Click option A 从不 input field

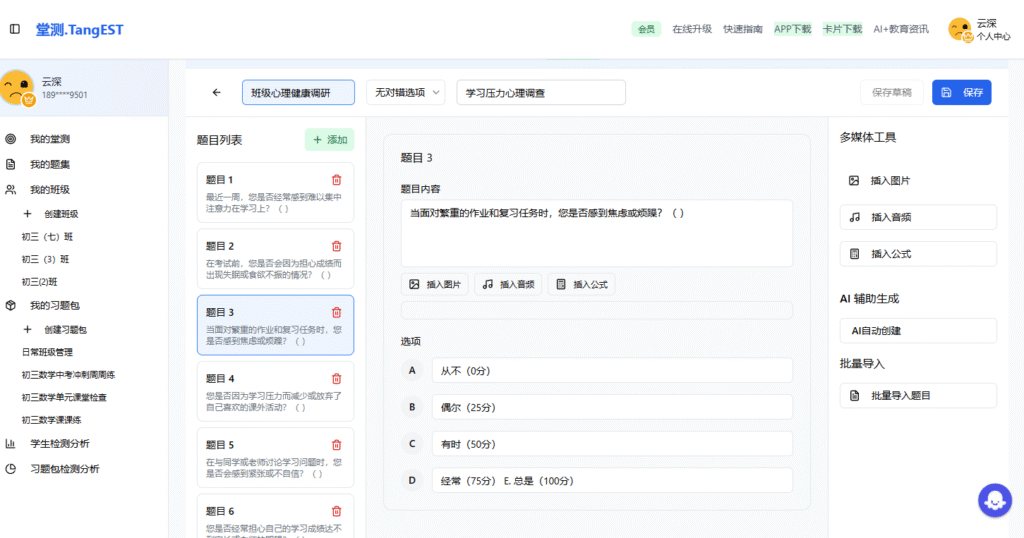pos(611,370)
